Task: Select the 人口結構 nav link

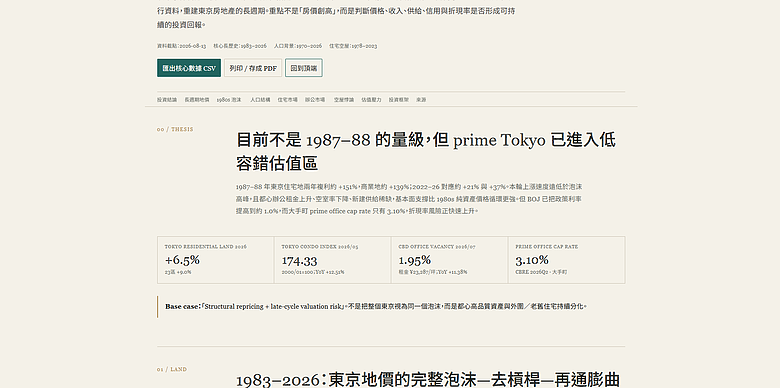Action: coord(260,99)
